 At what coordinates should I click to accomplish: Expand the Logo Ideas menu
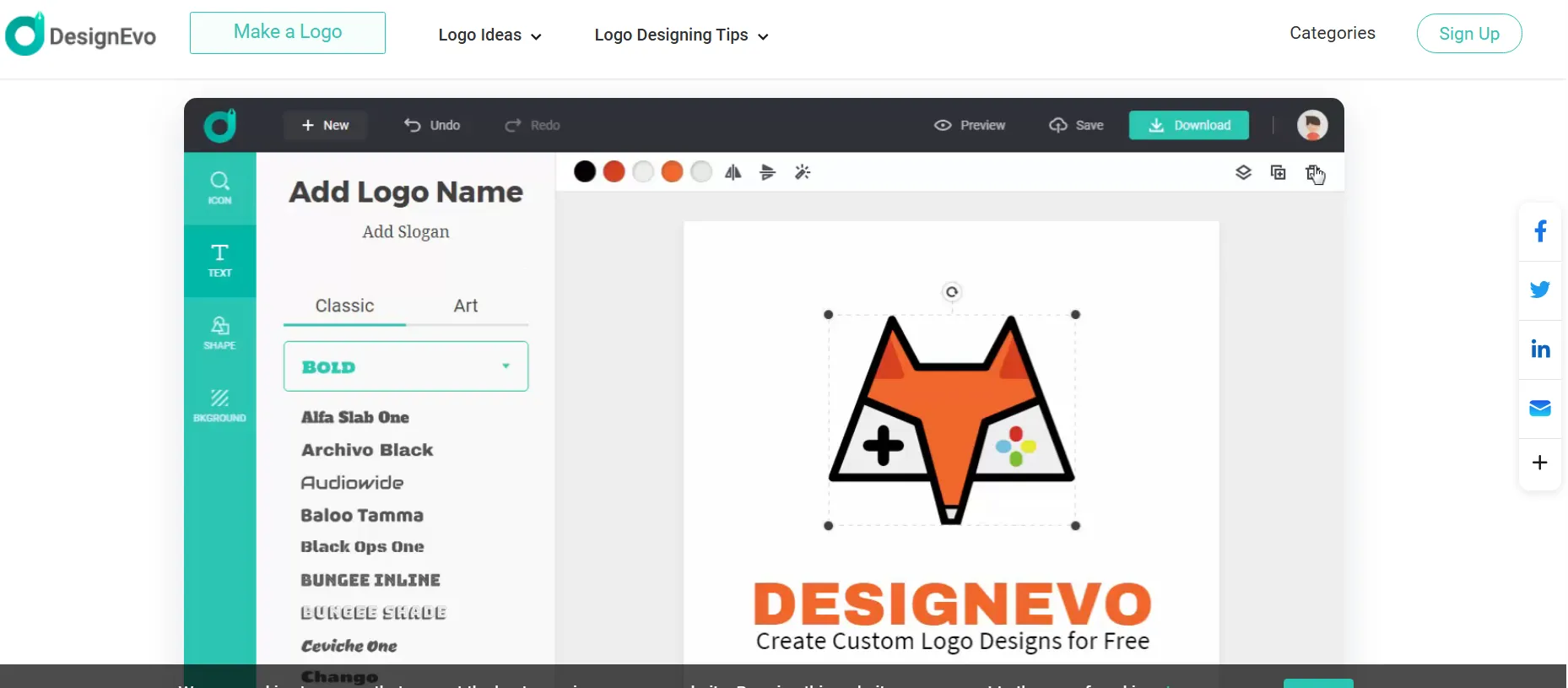[490, 35]
